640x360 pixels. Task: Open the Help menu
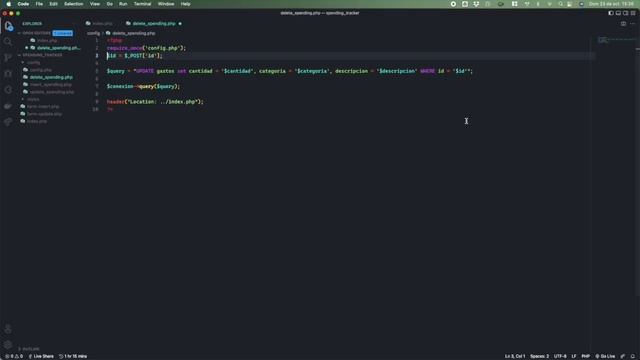tap(185, 4)
